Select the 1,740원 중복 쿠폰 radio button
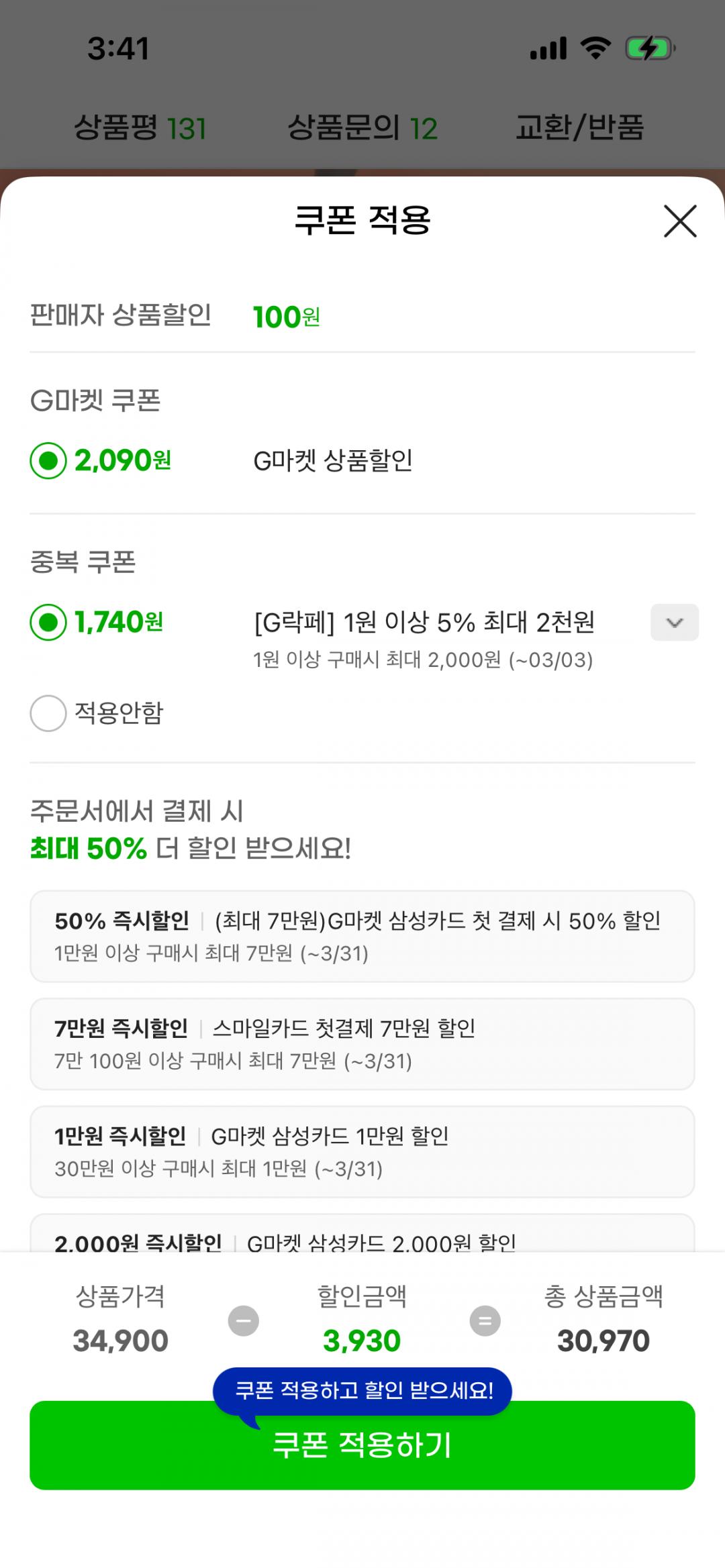 [x=48, y=623]
